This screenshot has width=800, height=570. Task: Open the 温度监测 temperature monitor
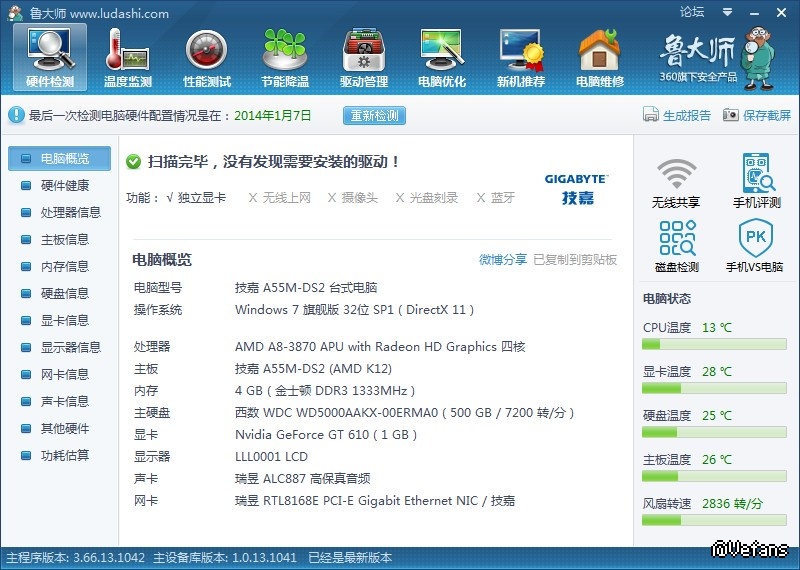tap(128, 58)
